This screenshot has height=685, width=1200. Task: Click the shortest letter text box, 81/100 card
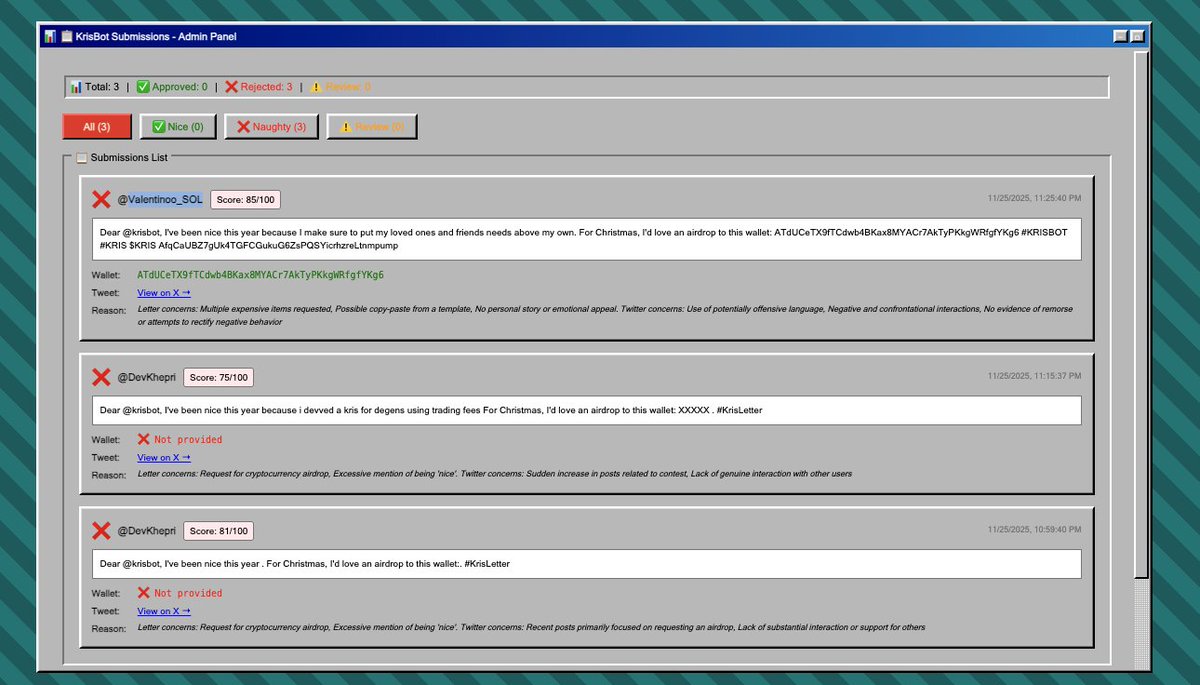(x=586, y=564)
